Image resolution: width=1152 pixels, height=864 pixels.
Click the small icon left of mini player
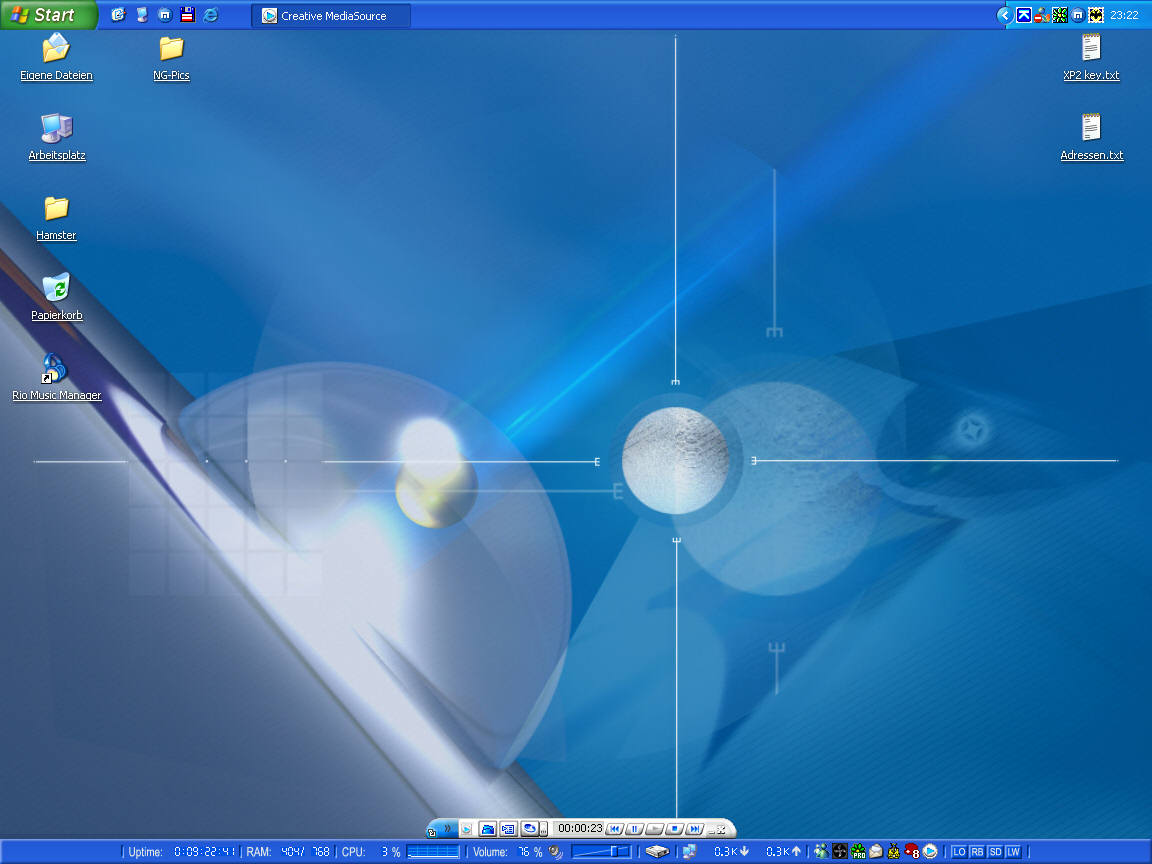[431, 833]
